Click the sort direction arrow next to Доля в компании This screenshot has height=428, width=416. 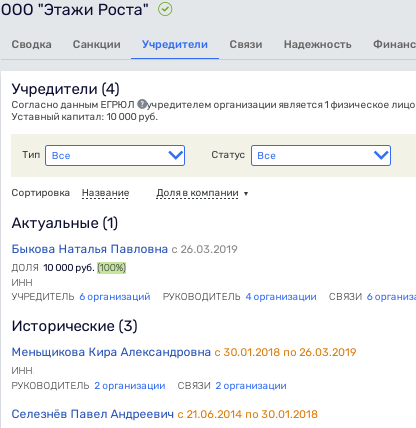point(246,194)
